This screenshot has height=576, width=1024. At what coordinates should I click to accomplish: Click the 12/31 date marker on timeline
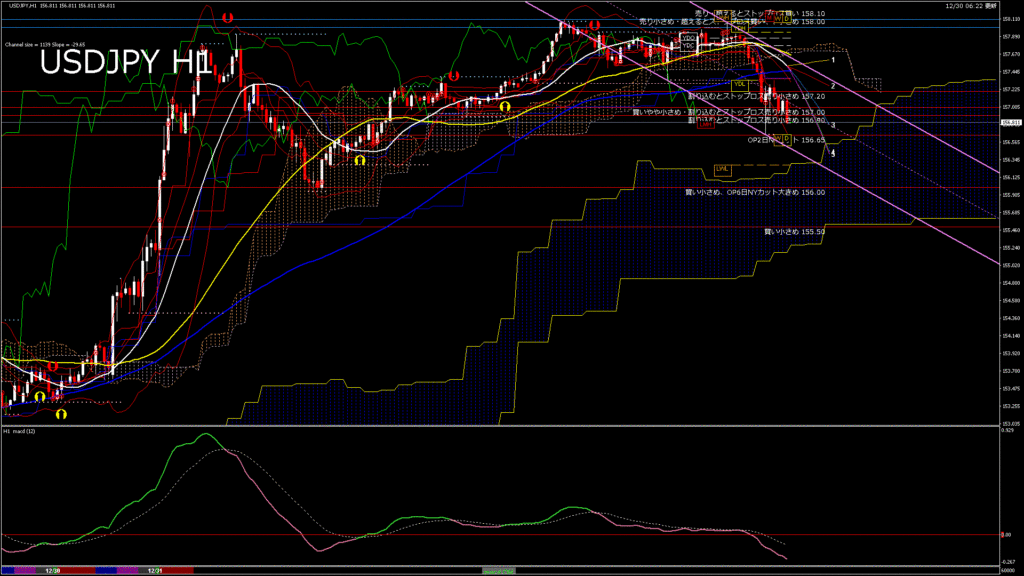click(x=155, y=571)
